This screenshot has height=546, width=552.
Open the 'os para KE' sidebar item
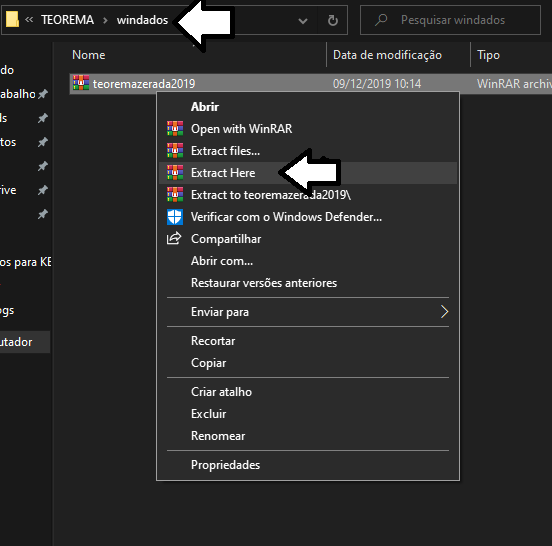pos(25,262)
